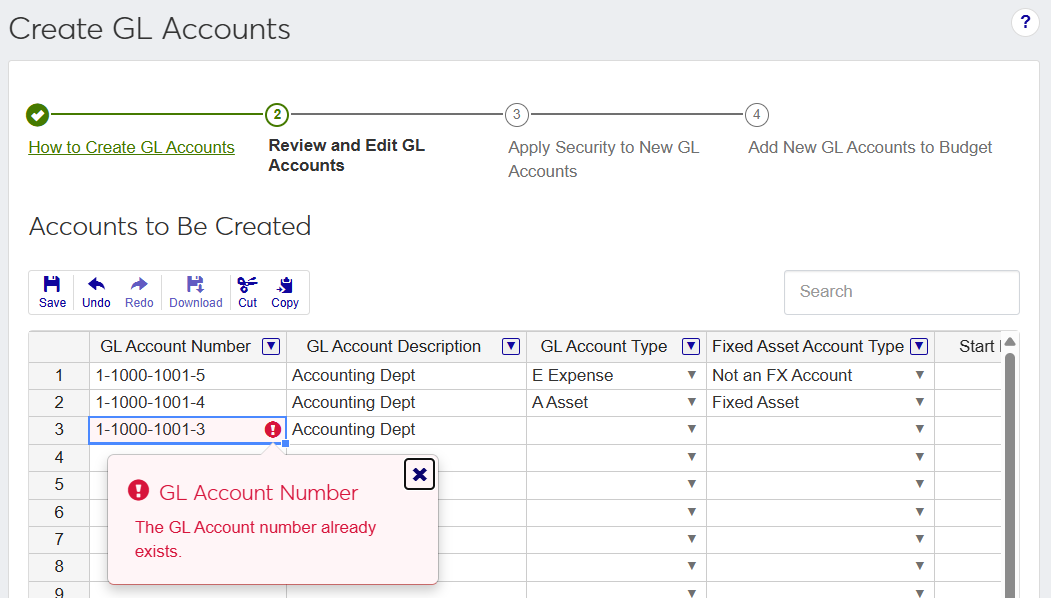Open the help question mark icon

[x=1025, y=23]
